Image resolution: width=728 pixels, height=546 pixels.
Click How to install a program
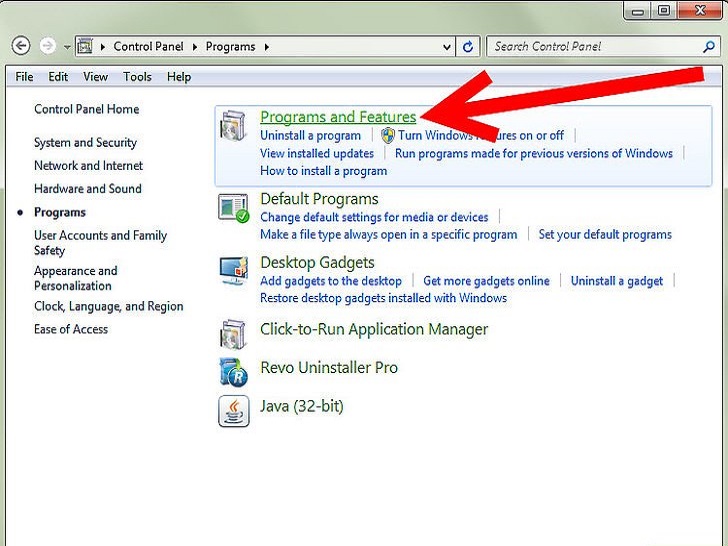pos(323,171)
